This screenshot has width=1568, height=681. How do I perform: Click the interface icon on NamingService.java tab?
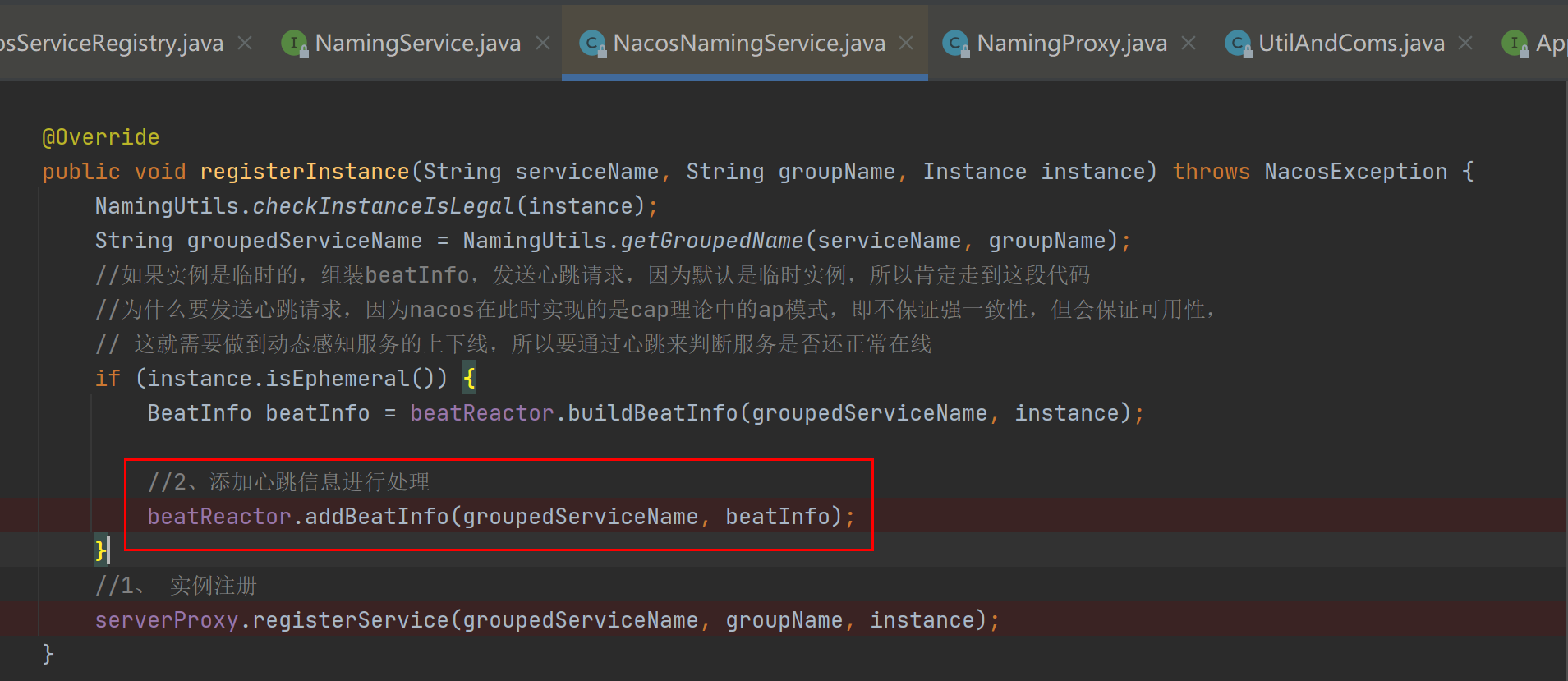(294, 43)
